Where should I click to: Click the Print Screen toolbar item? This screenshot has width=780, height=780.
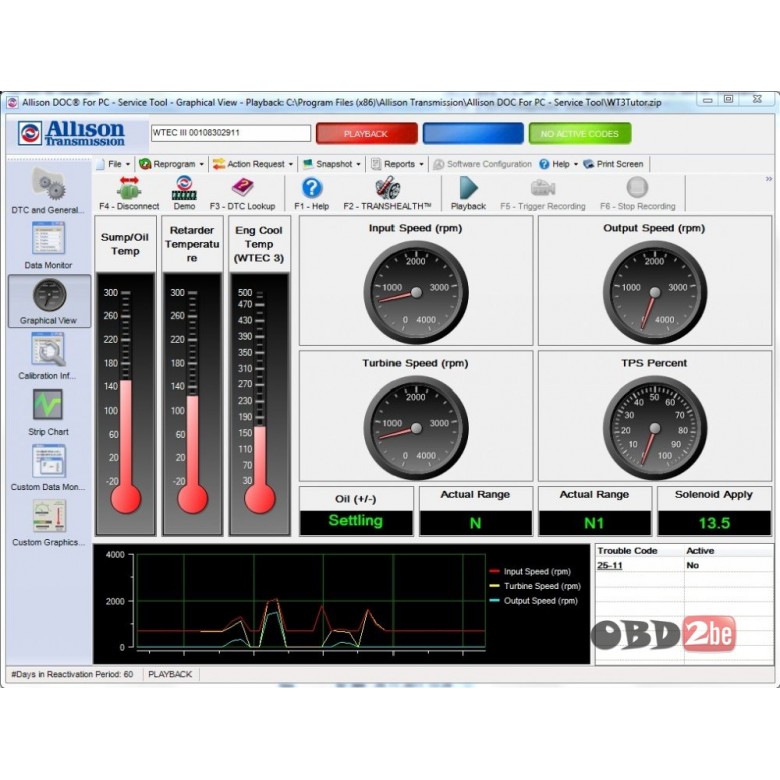click(613, 164)
